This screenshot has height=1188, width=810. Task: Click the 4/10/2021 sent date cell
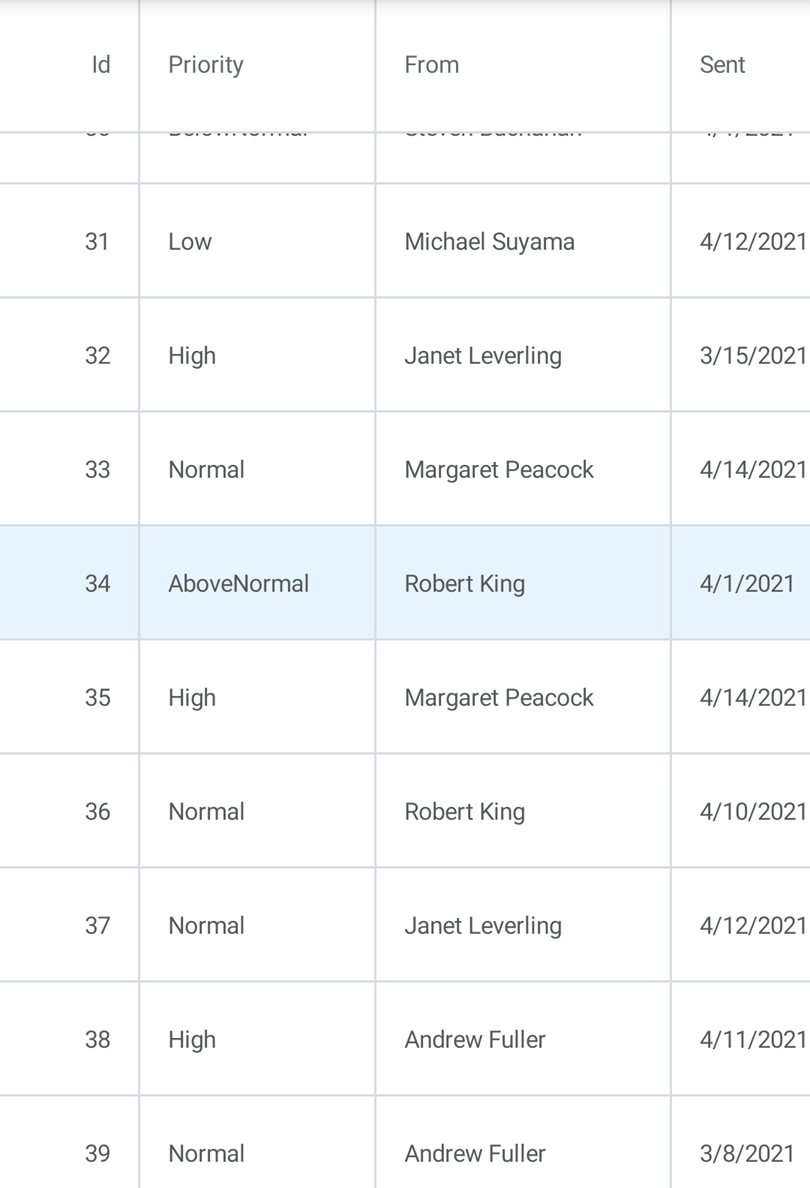tap(752, 812)
